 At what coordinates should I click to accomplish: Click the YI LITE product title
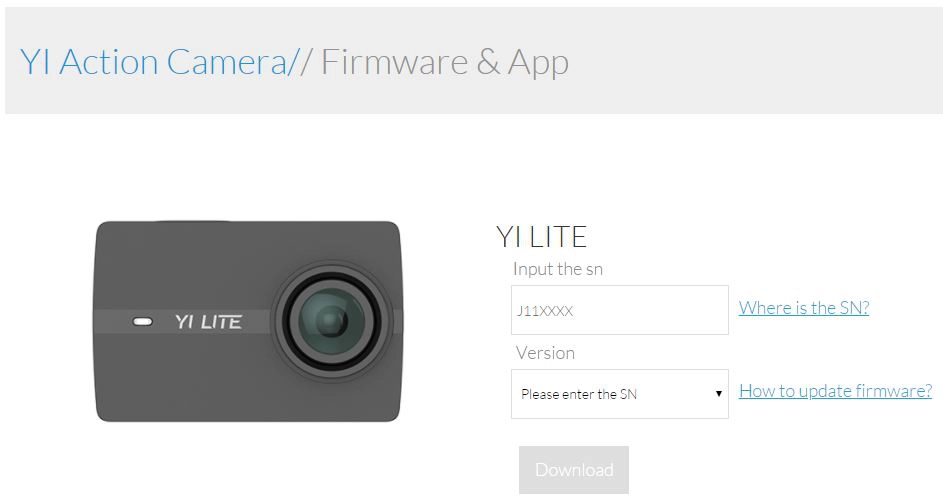(x=541, y=237)
